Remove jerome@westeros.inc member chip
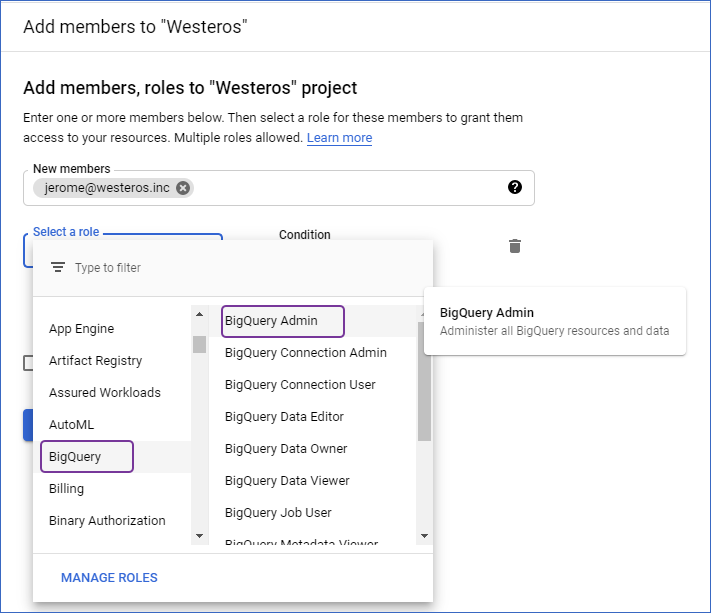This screenshot has width=711, height=613. coord(183,188)
